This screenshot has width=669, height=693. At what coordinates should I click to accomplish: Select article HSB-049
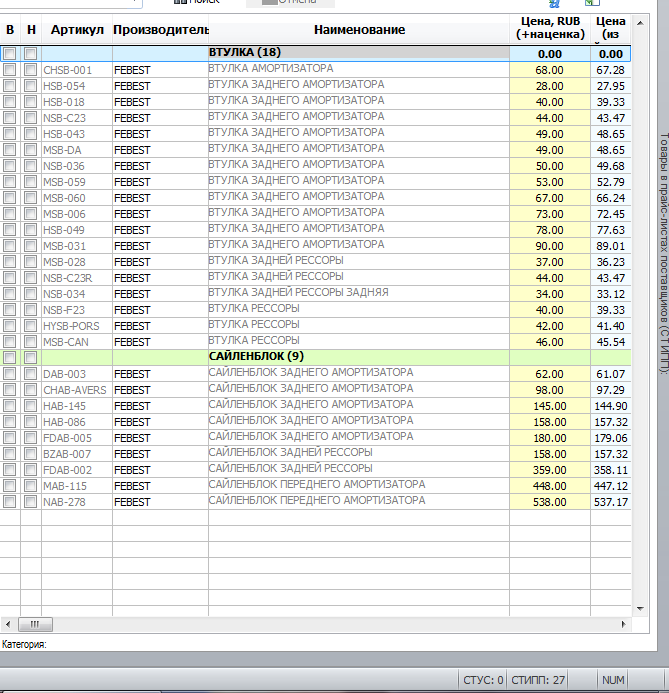(64, 230)
